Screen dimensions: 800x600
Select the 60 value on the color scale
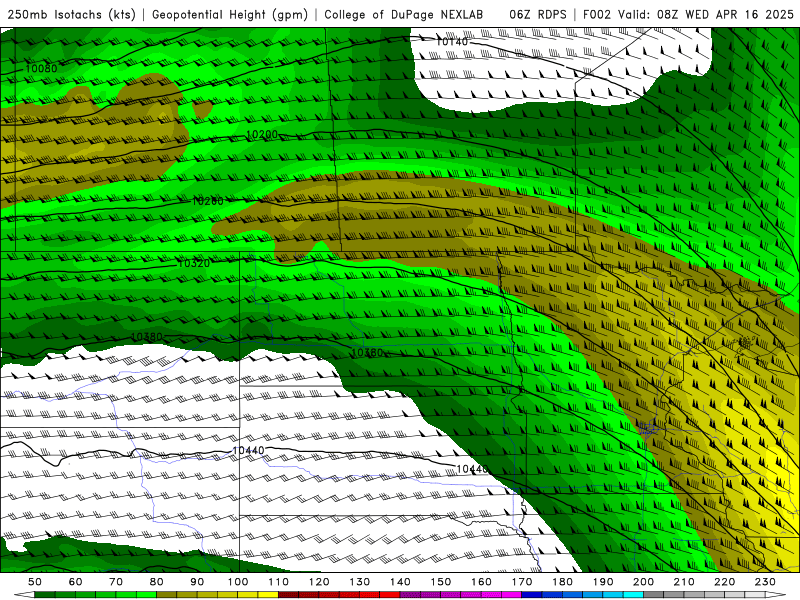(75, 582)
